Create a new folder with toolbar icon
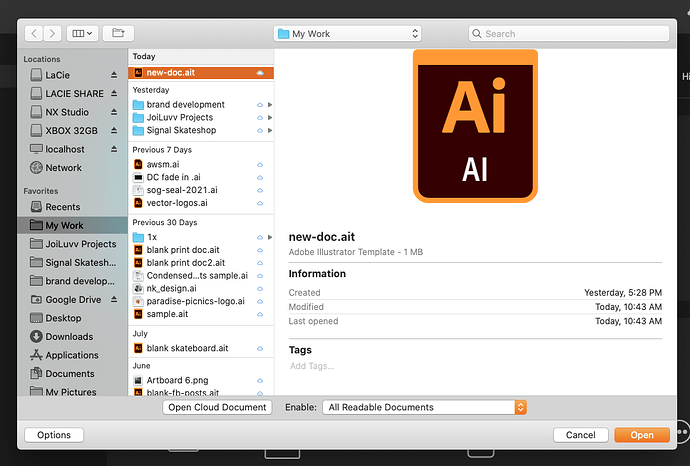690x466 pixels. coord(118,33)
